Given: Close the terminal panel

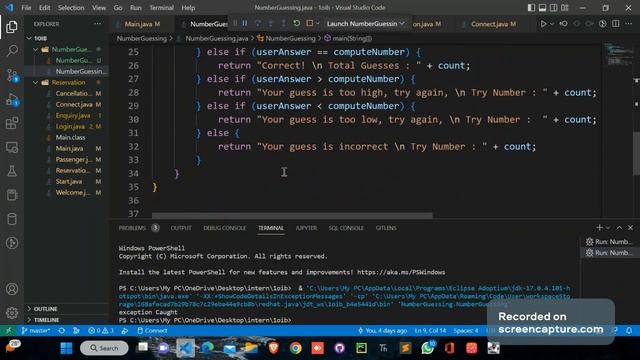Looking at the screenshot, I should [630, 228].
